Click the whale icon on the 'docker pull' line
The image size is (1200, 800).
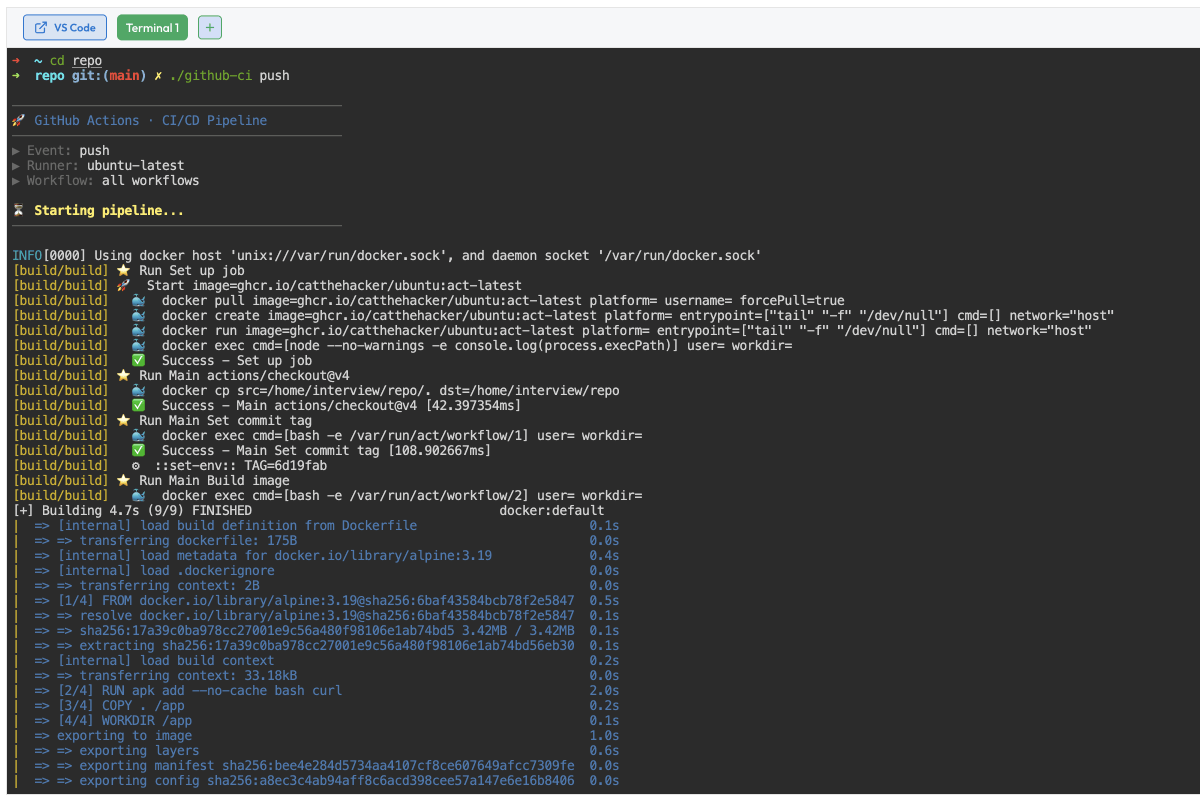[139, 301]
